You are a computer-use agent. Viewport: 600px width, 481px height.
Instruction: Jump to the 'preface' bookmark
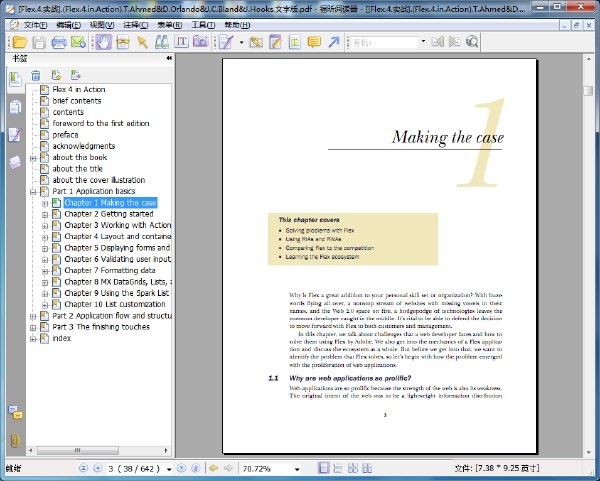[x=65, y=135]
